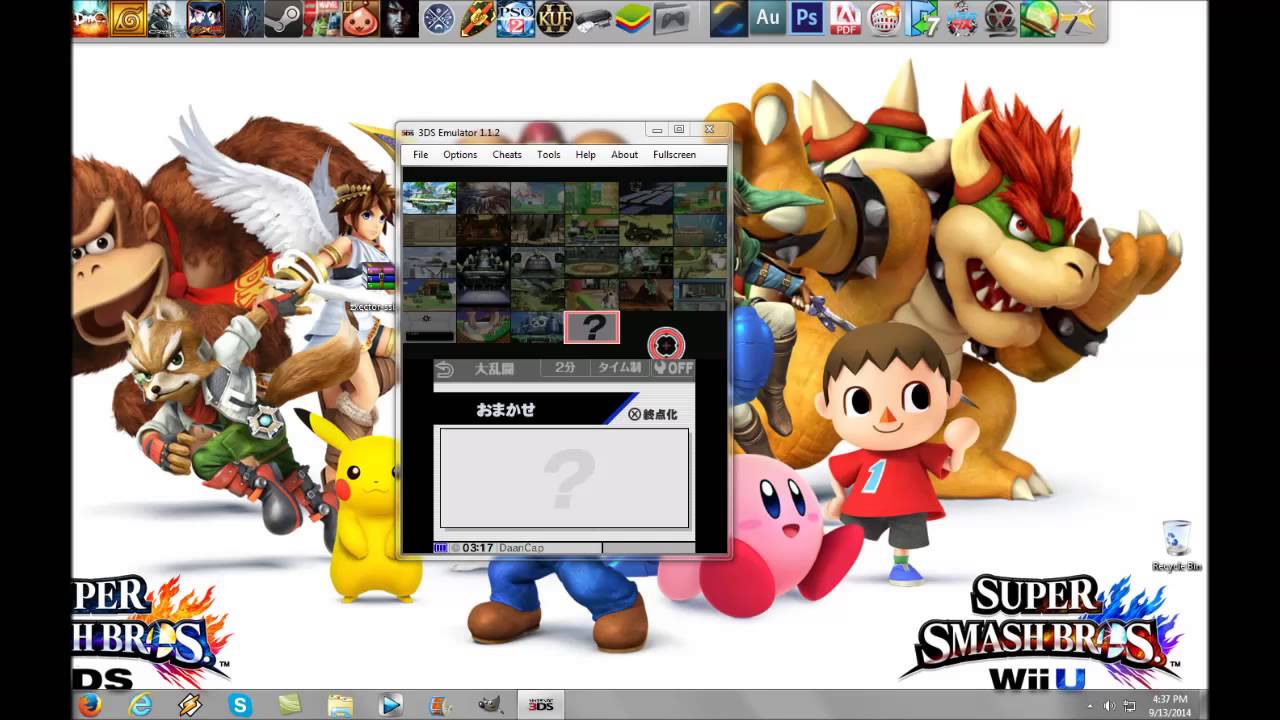Click the DaanCap status bar text

pyautogui.click(x=521, y=548)
